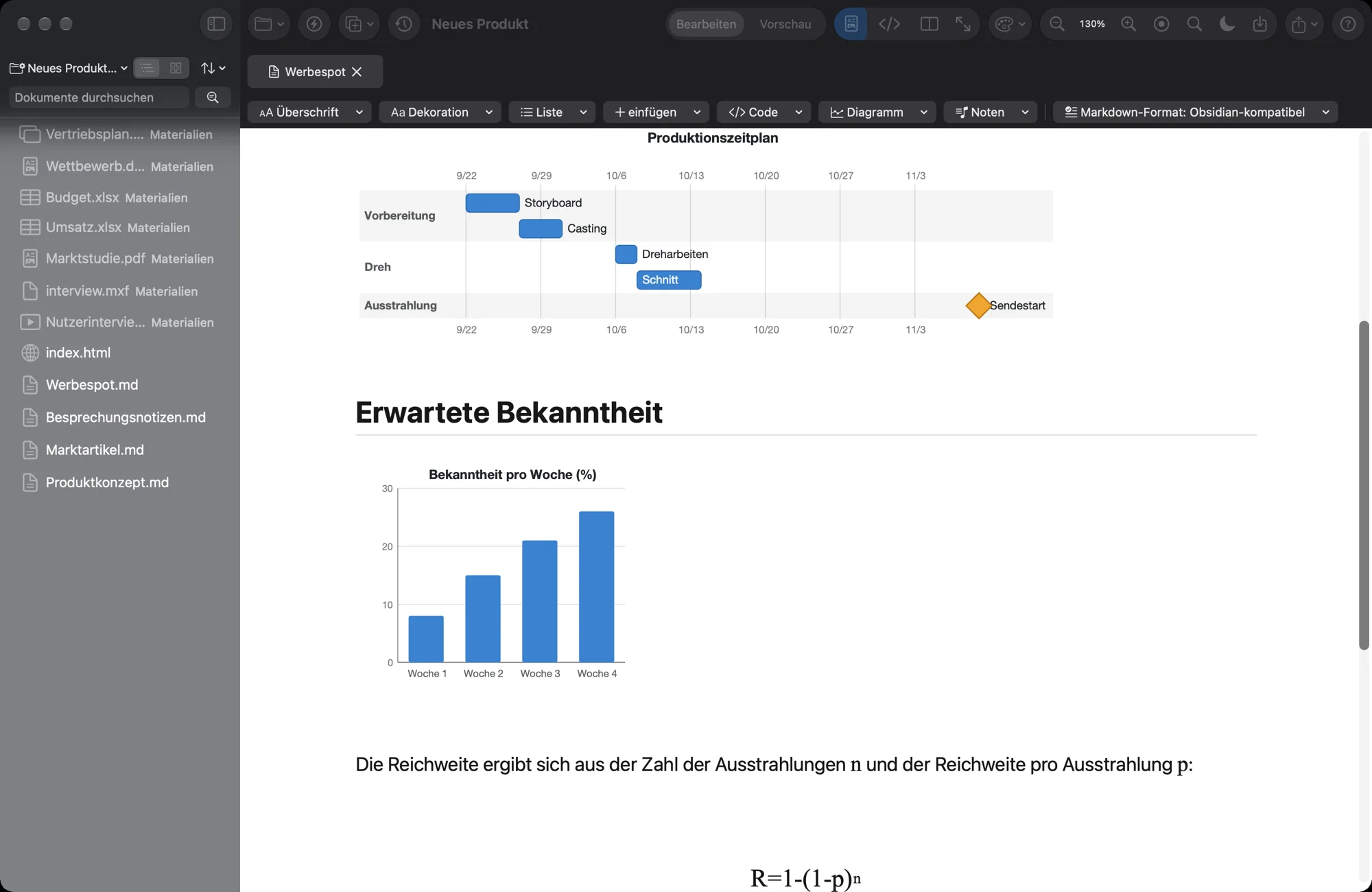
Task: Open the Diagramm dropdown
Action: (877, 112)
